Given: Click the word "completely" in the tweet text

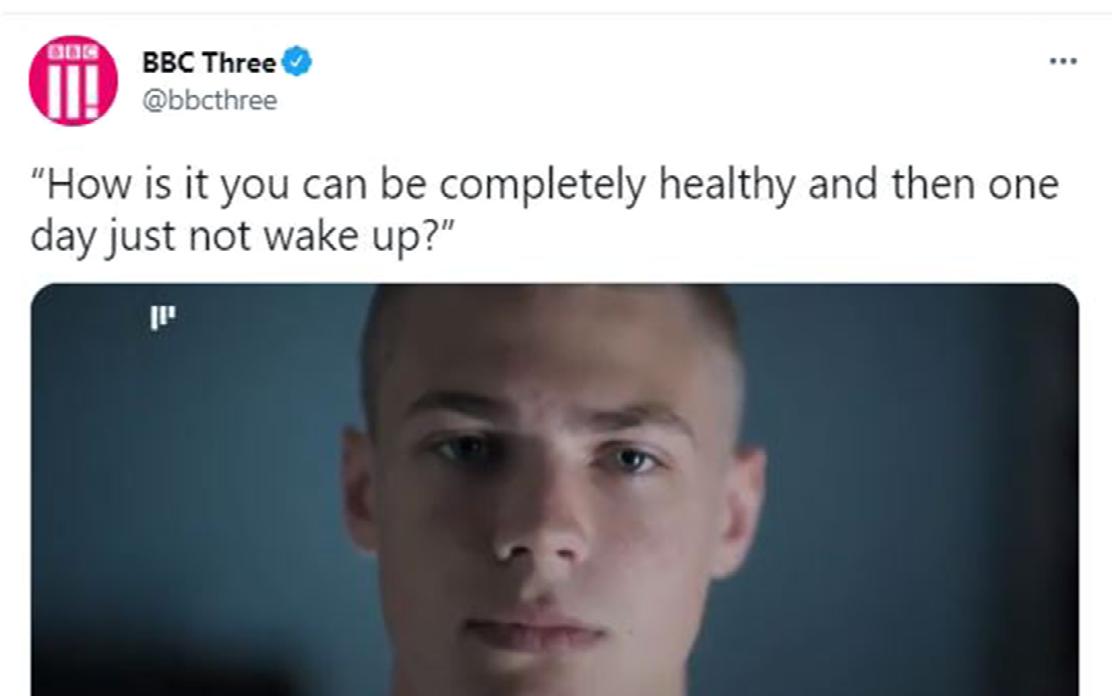Looking at the screenshot, I should (x=543, y=185).
